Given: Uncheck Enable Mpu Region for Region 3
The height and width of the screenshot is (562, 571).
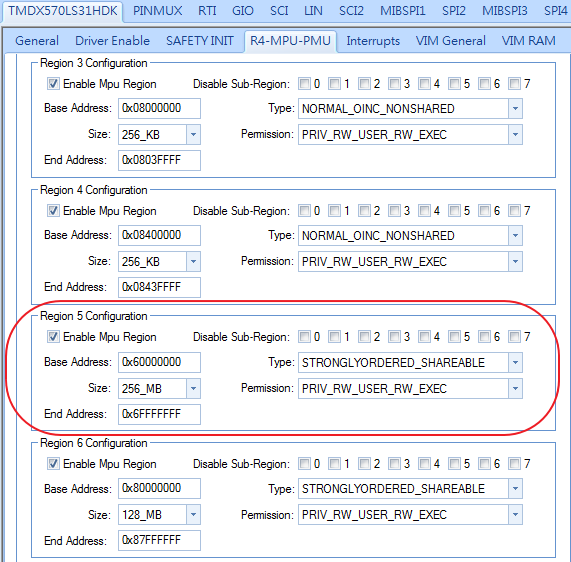Looking at the screenshot, I should pyautogui.click(x=53, y=84).
